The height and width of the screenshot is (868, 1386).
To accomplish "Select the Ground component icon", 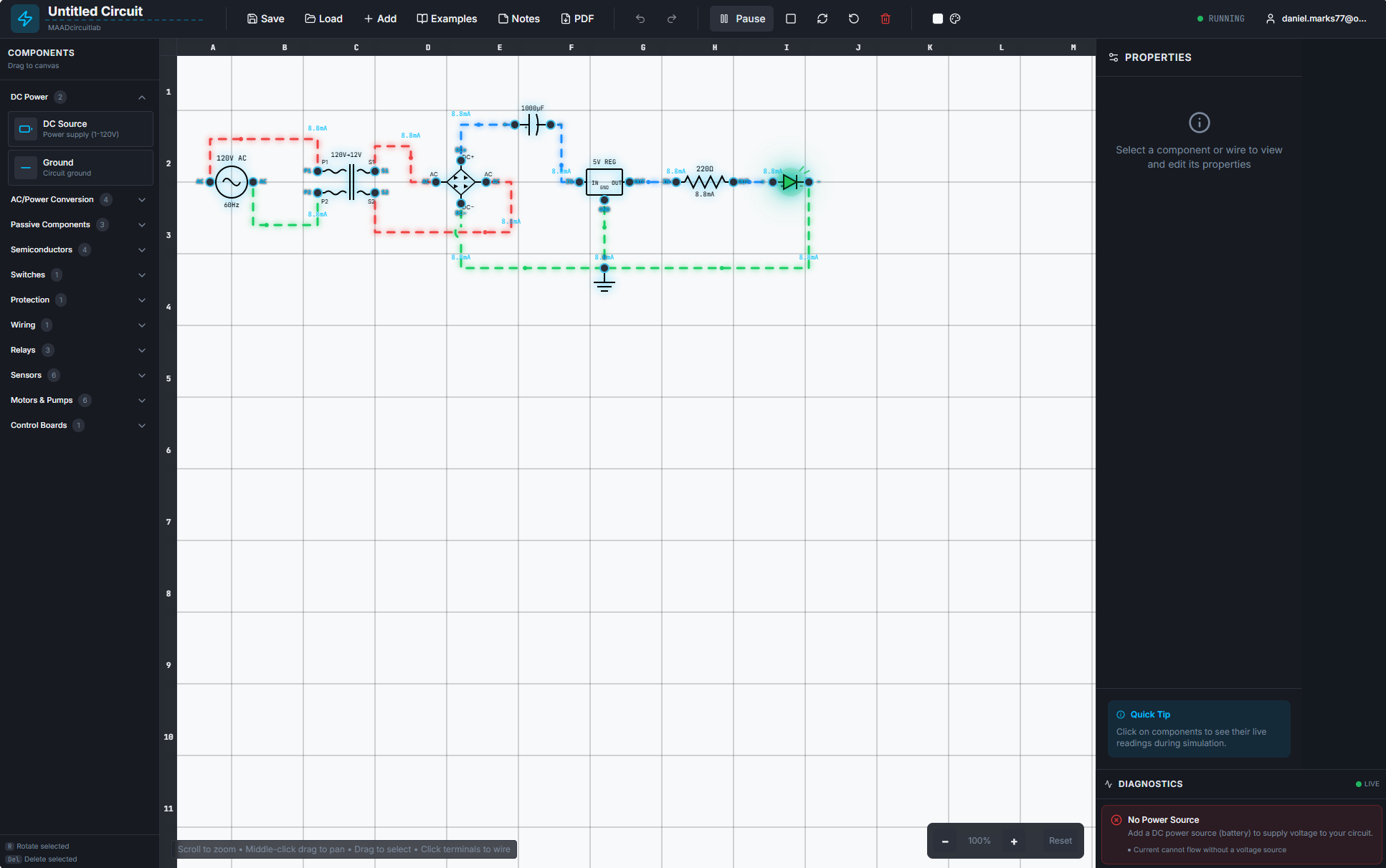I will [26, 168].
